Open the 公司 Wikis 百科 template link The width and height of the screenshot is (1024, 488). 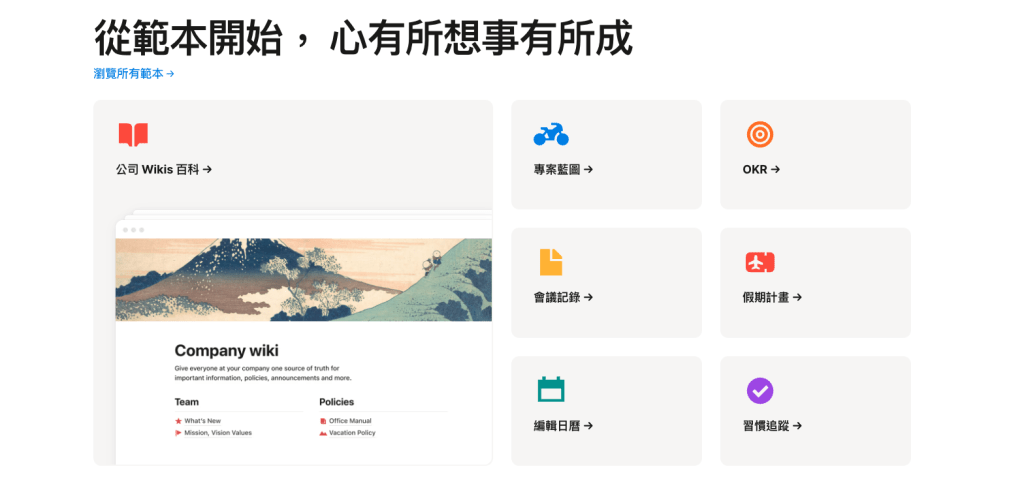point(164,170)
